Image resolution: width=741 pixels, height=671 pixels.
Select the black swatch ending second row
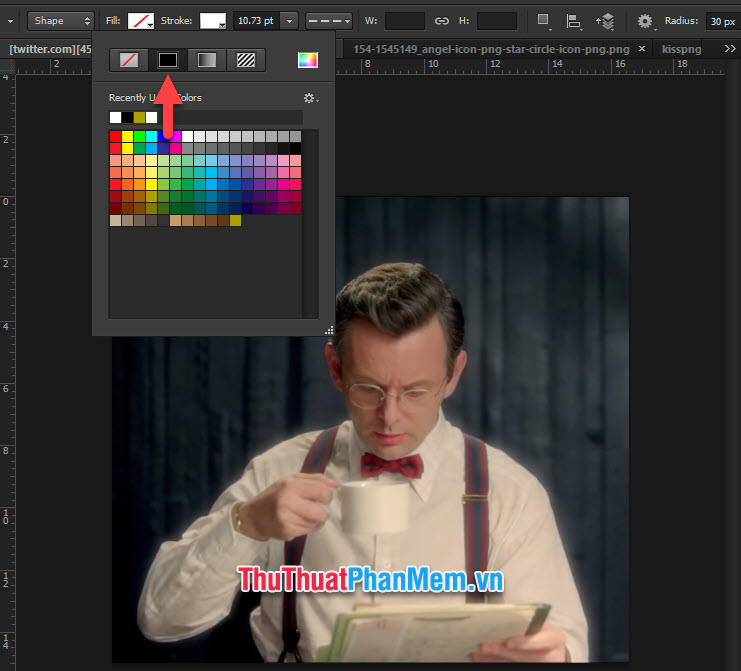pyautogui.click(x=295, y=148)
